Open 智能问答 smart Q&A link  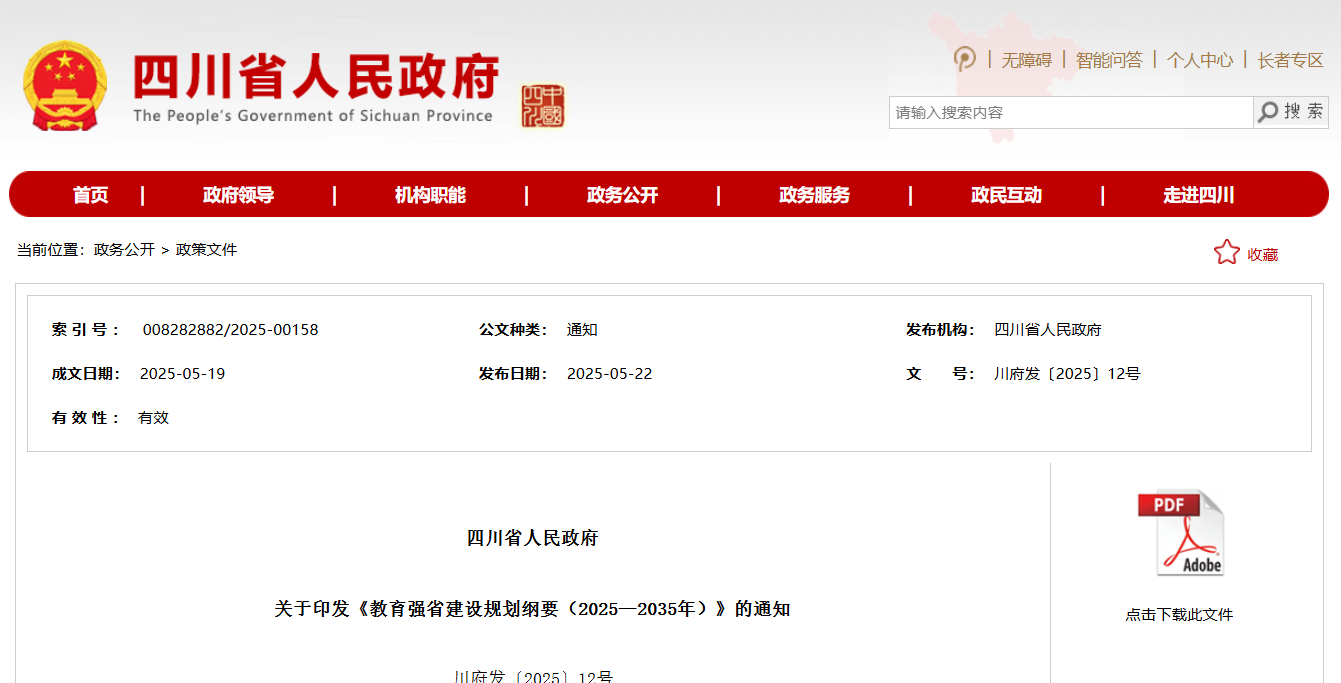pyautogui.click(x=1109, y=60)
